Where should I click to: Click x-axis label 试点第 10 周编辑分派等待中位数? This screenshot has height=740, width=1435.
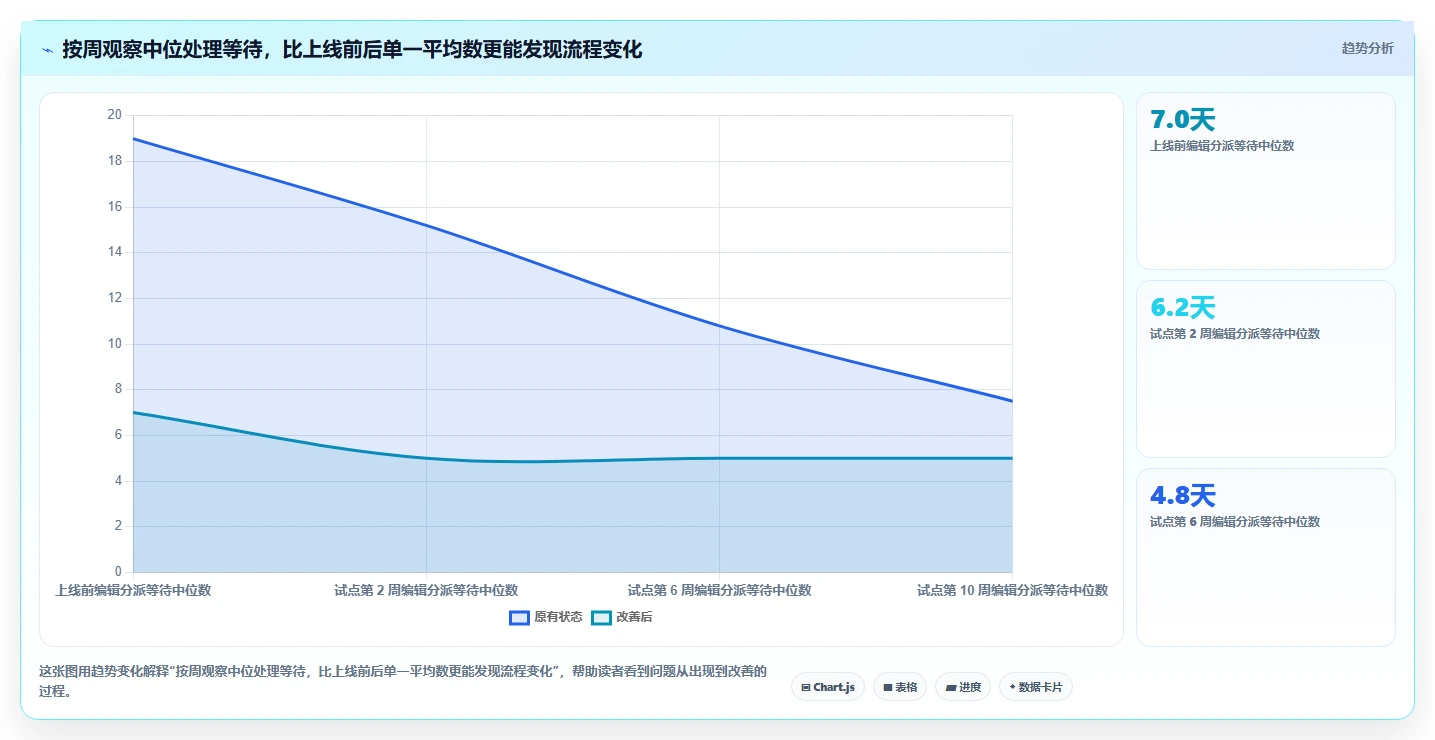coord(1012,590)
